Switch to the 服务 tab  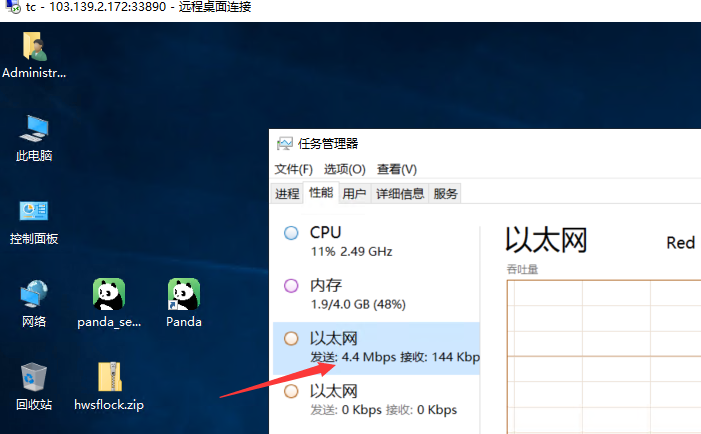[x=445, y=193]
